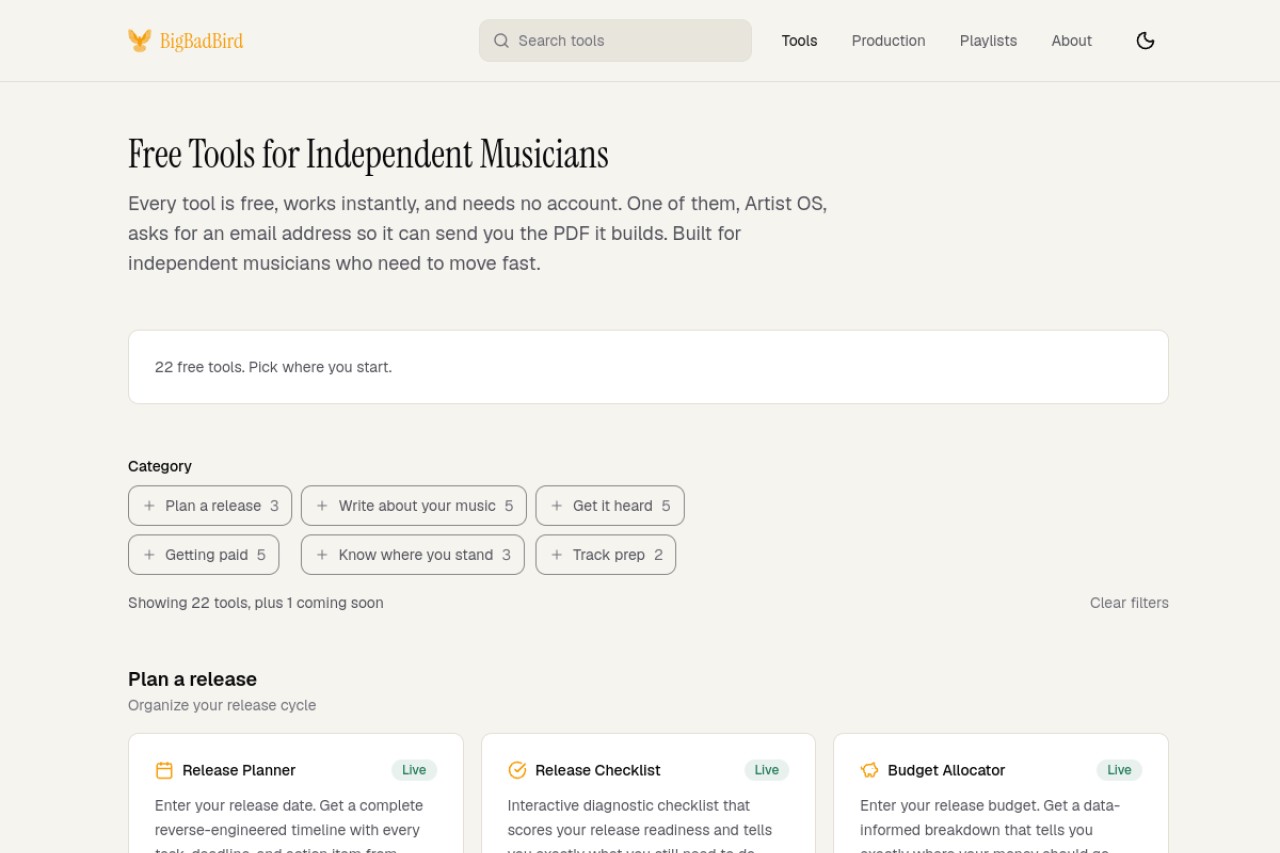Click the plus icon in Plan a release chip
Image resolution: width=1280 pixels, height=853 pixels.
coord(149,506)
